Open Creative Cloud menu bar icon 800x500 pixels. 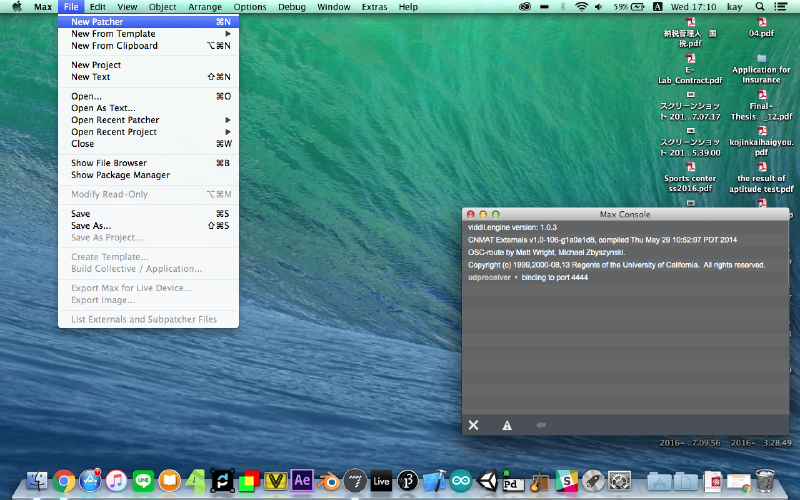tap(524, 7)
